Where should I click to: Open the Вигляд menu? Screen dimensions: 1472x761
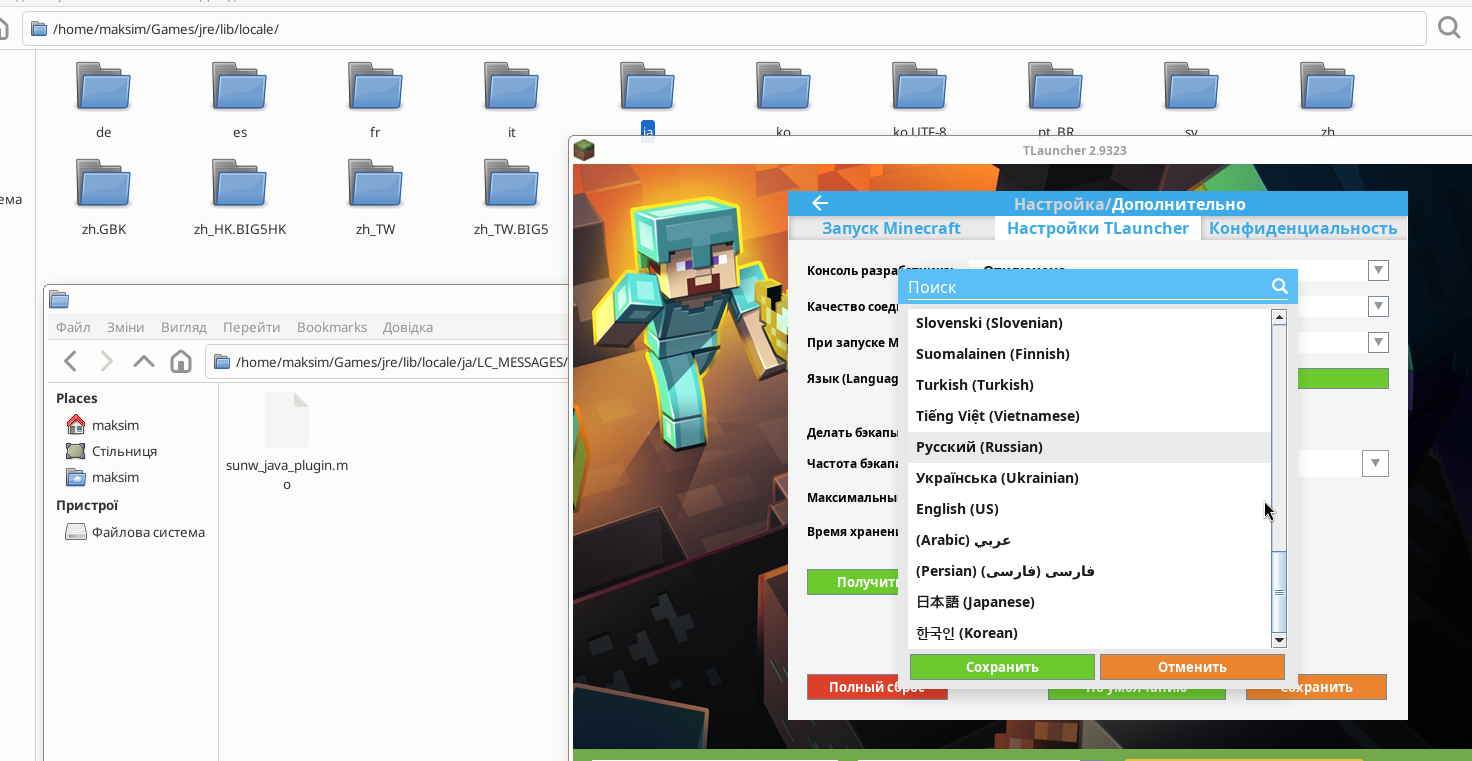(184, 327)
